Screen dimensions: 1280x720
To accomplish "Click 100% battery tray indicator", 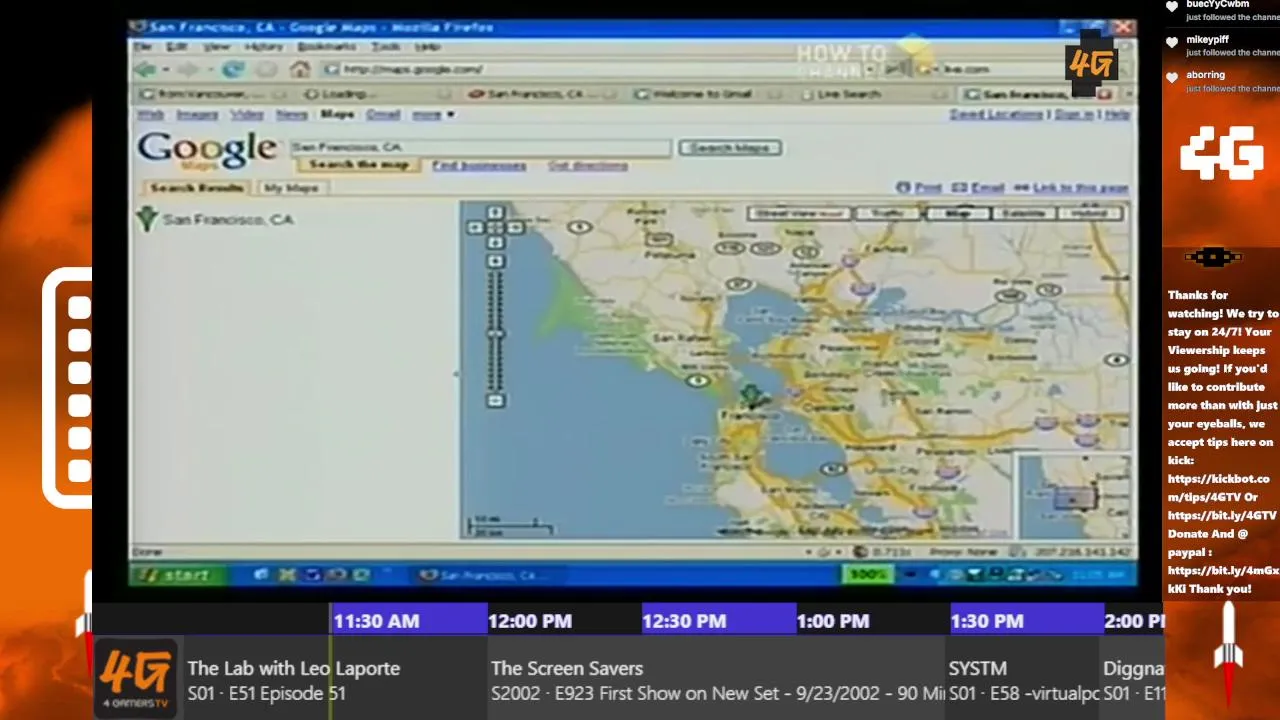I will [x=867, y=575].
